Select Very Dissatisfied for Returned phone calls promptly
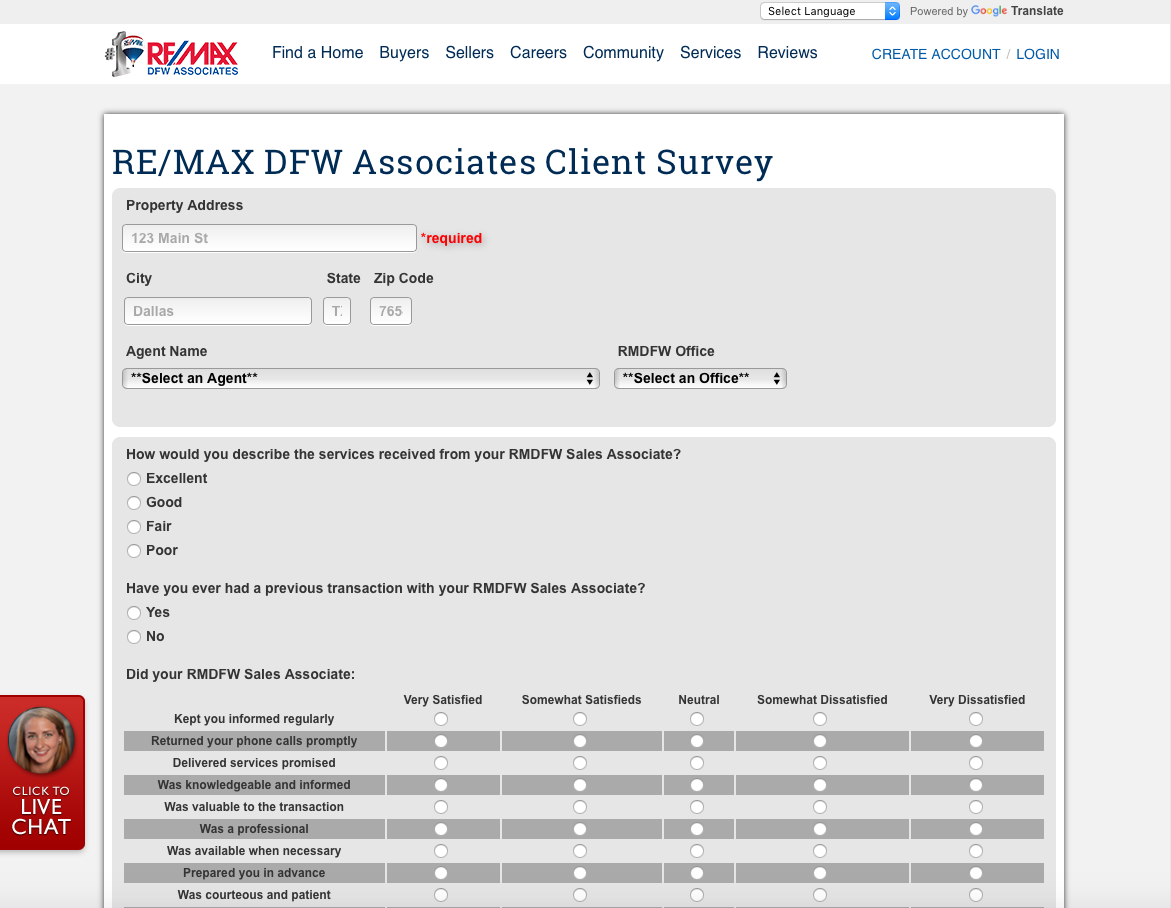This screenshot has width=1171, height=908. [x=976, y=740]
